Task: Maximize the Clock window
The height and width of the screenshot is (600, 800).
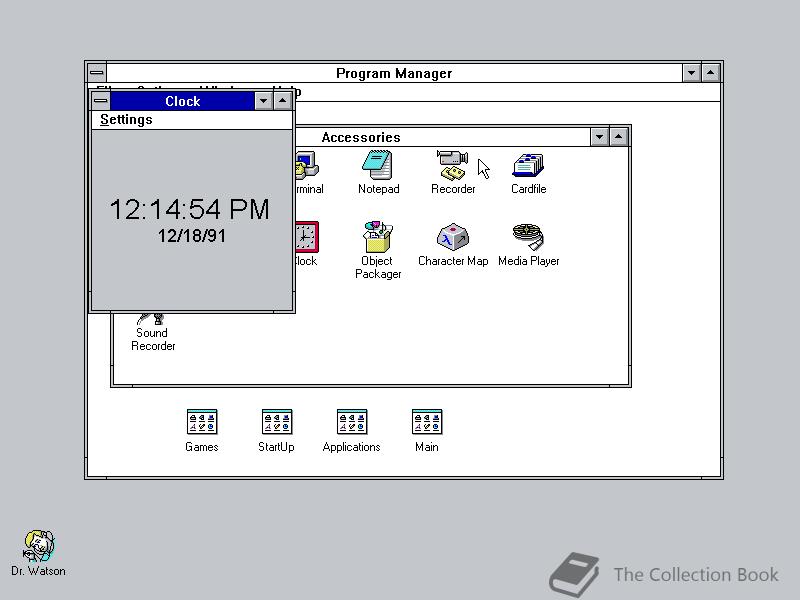Action: point(282,101)
